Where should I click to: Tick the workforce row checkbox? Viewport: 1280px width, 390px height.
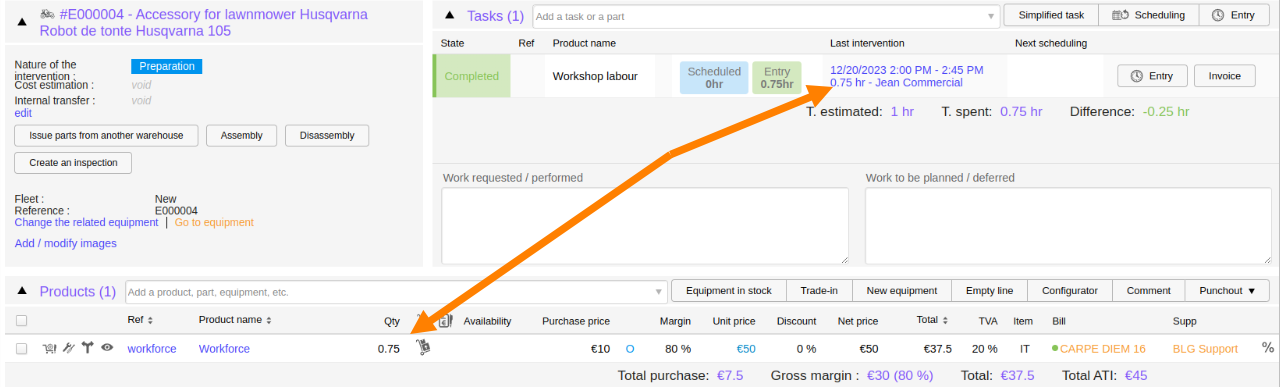(x=21, y=349)
